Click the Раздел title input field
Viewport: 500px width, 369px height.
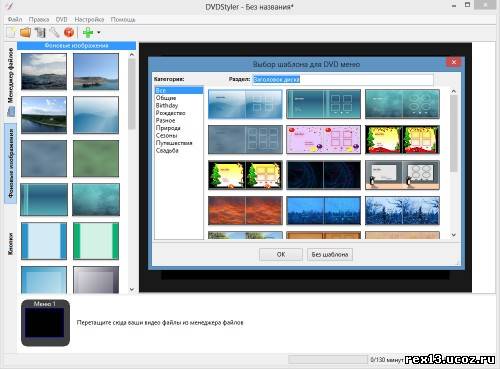coord(342,79)
